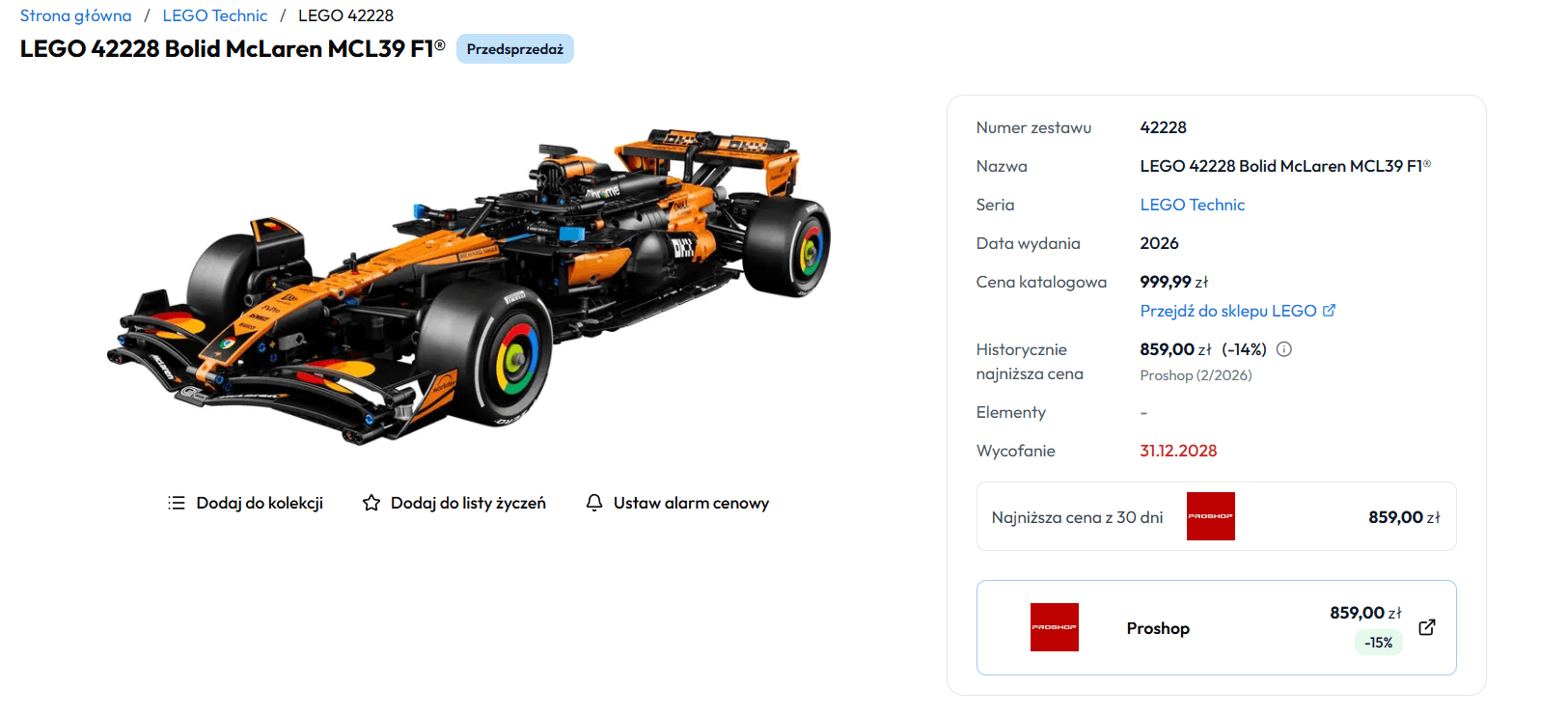Viewport: 1568px width, 716px height.
Task: Open LEGO Technic breadcrumb link
Action: 215,15
